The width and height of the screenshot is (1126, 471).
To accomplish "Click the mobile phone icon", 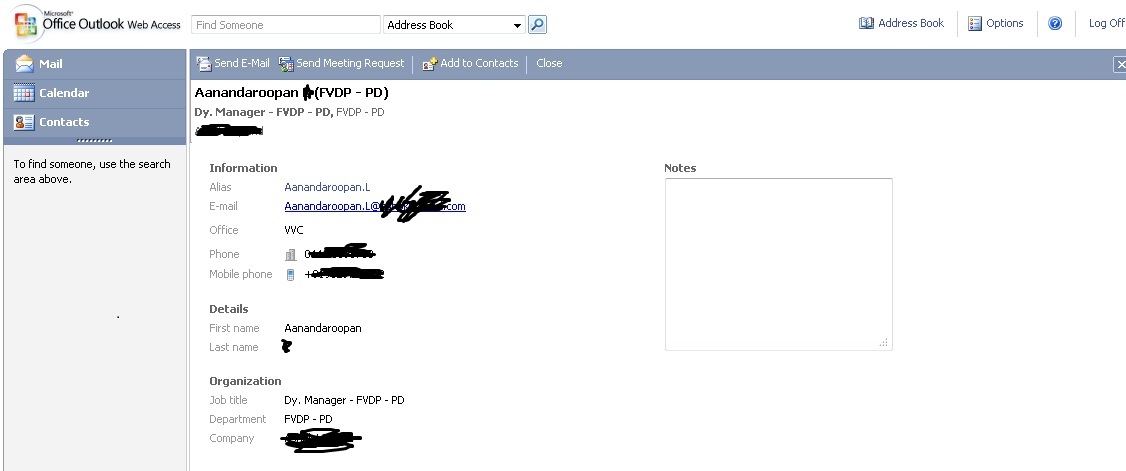I will tap(290, 274).
